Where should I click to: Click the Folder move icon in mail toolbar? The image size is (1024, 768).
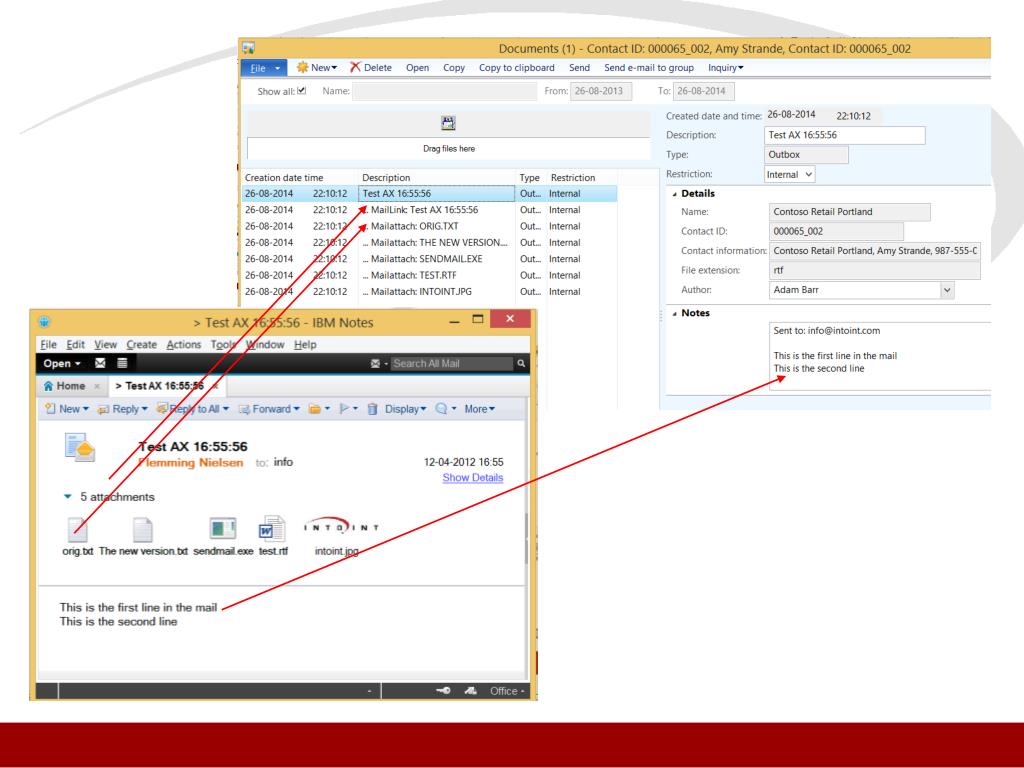(315, 409)
